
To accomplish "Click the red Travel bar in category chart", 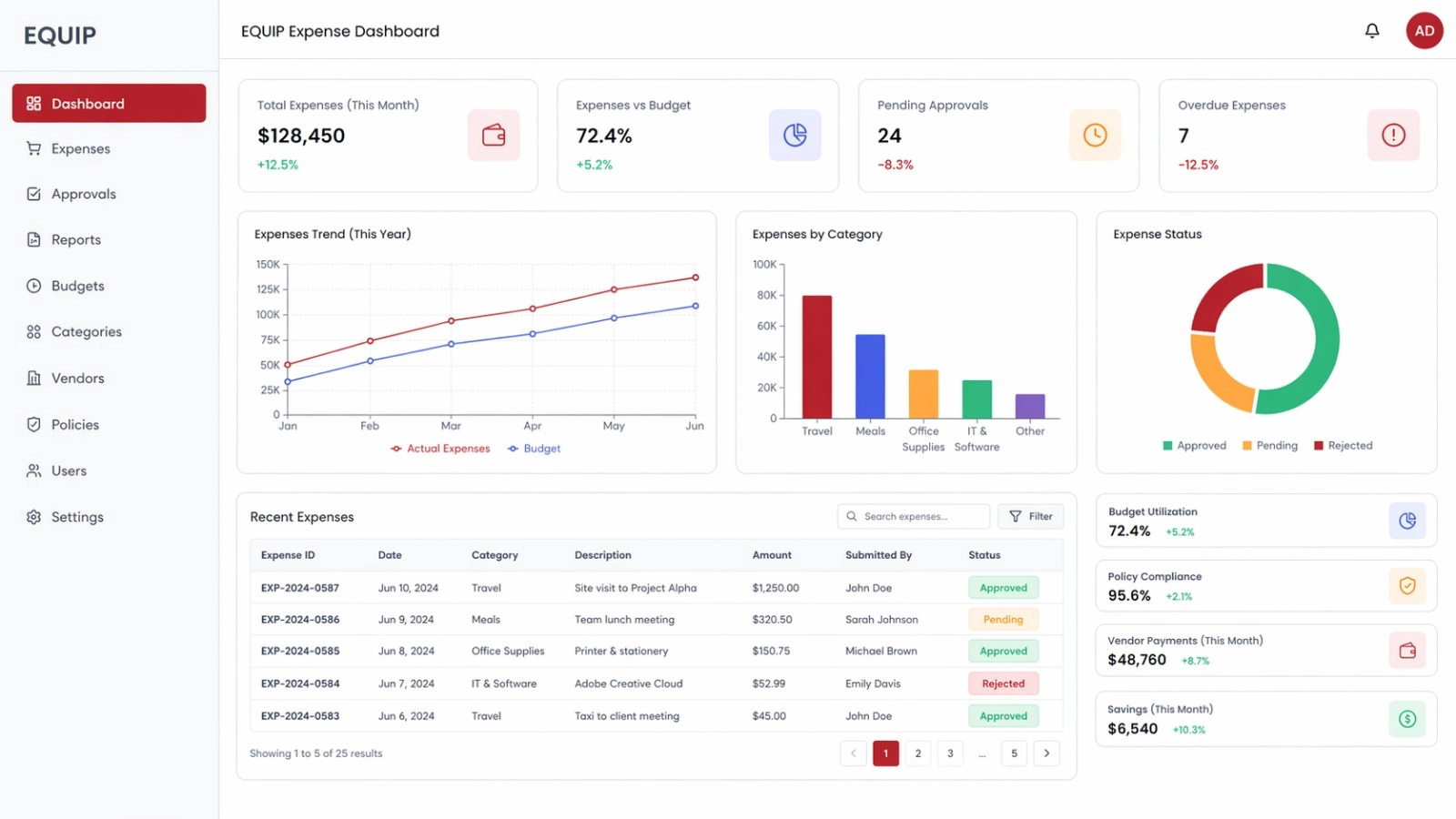I will 816,357.
